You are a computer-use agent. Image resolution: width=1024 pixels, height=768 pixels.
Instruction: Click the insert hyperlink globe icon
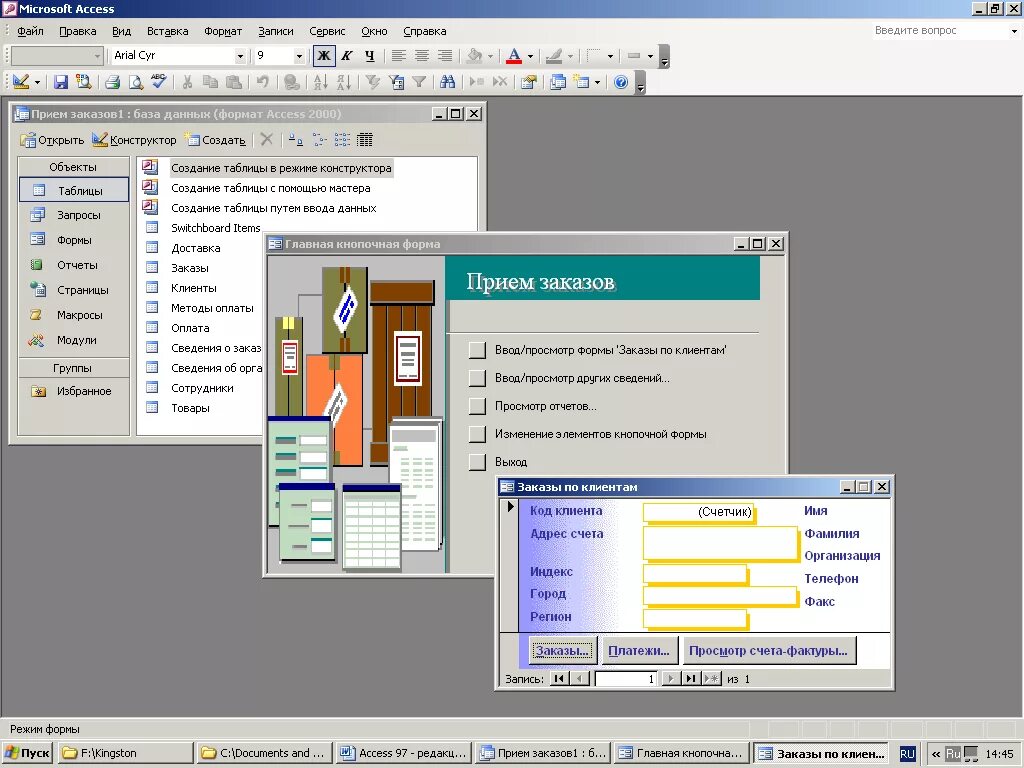tap(291, 82)
